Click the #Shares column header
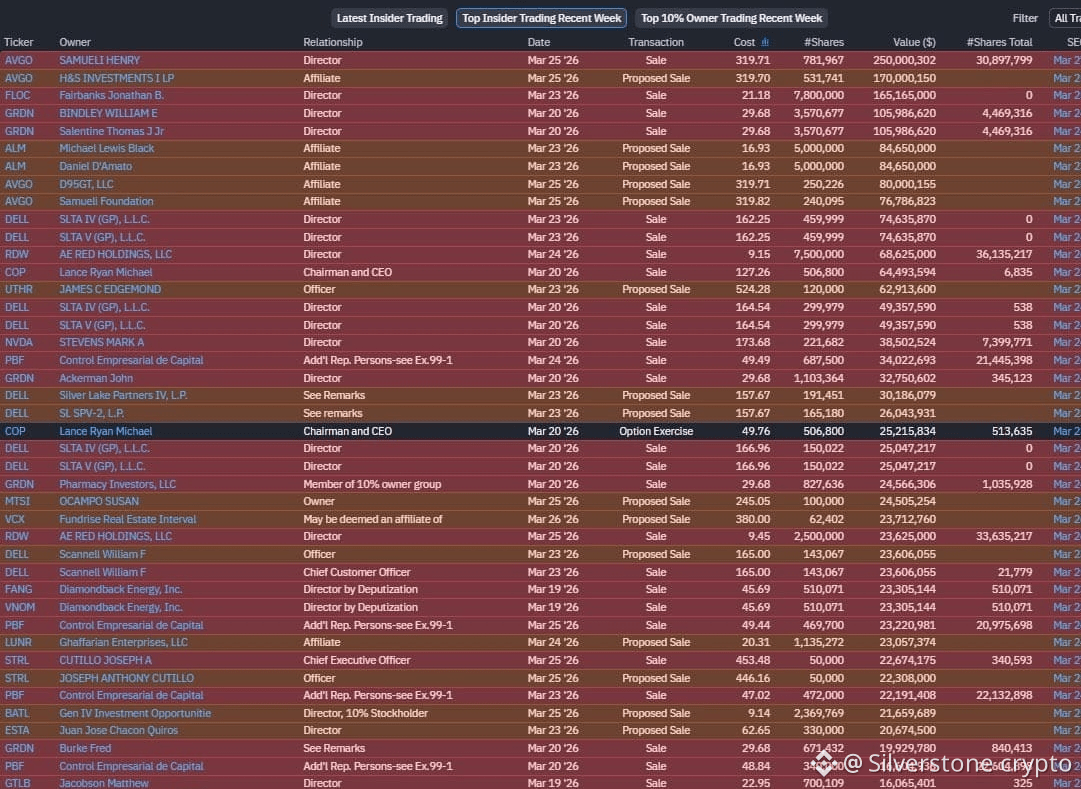 824,42
